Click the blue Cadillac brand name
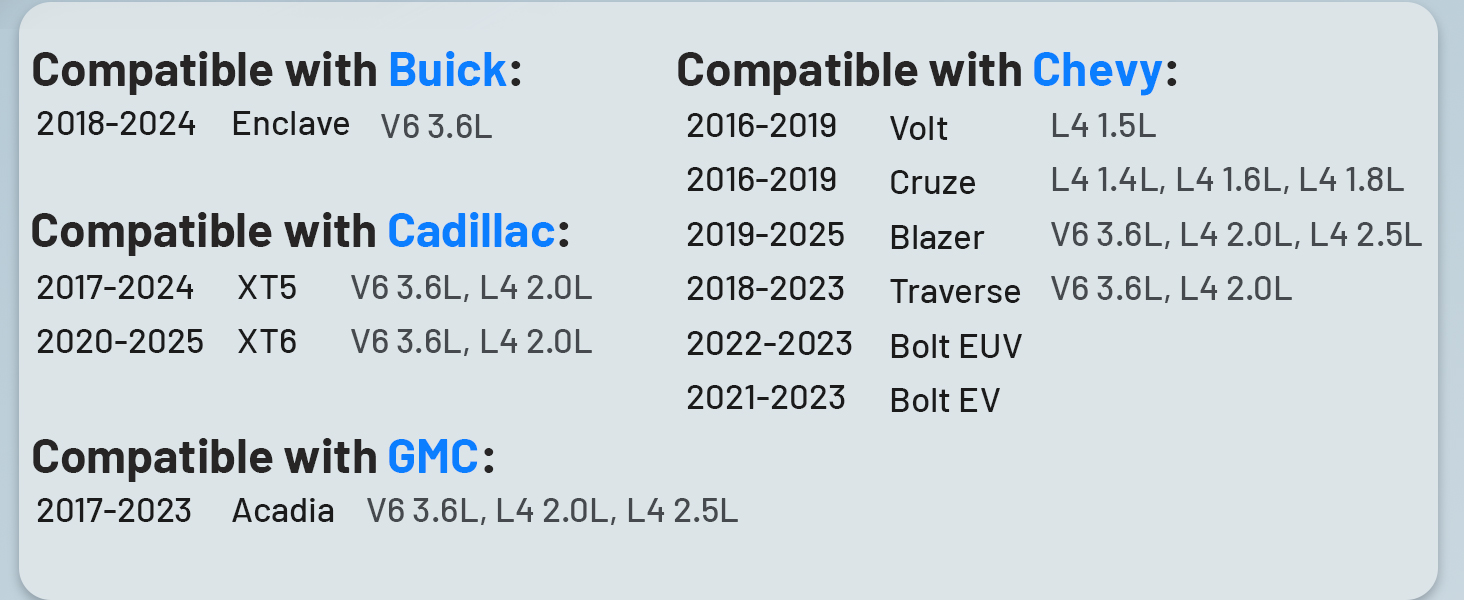Image resolution: width=1464 pixels, height=600 pixels. [x=471, y=231]
